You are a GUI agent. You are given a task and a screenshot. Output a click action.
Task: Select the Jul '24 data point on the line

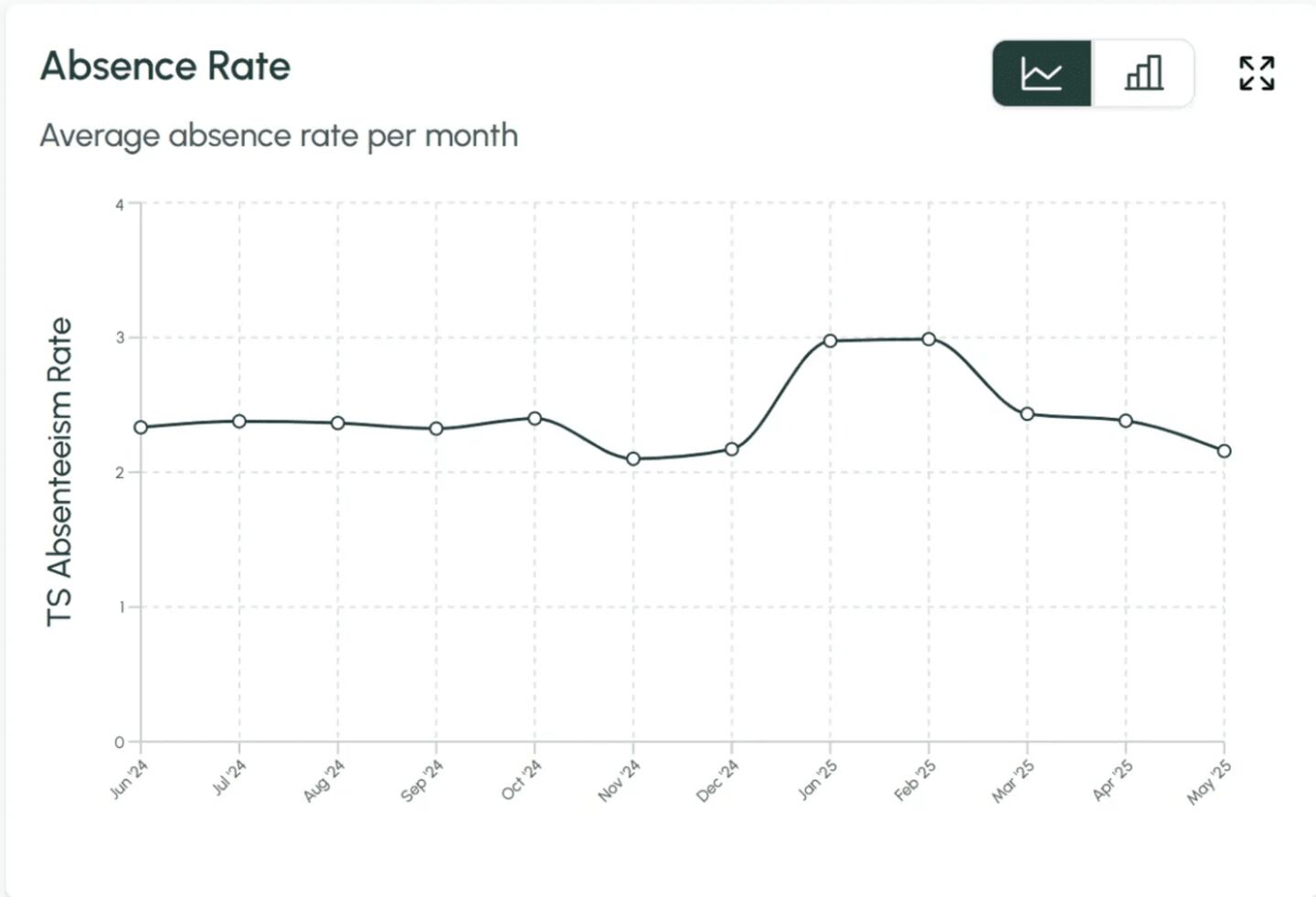(239, 421)
